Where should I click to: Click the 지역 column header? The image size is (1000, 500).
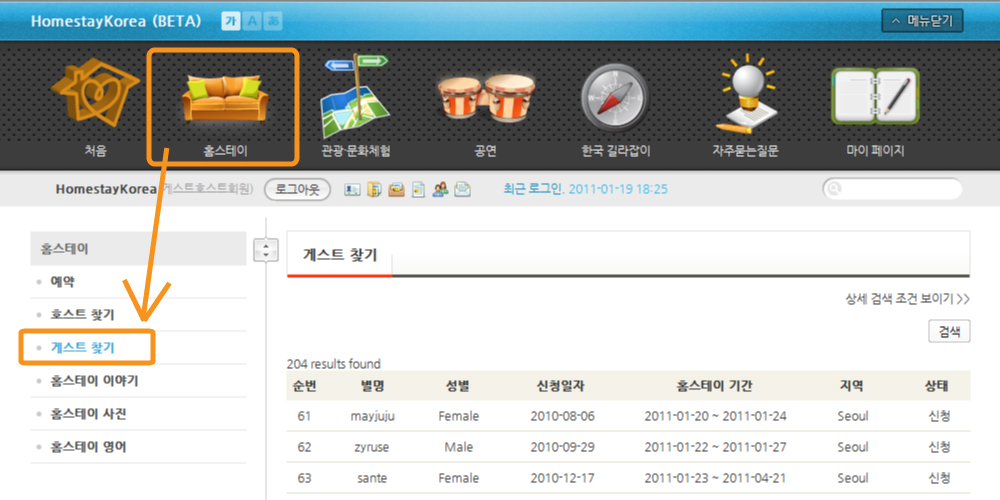click(x=852, y=386)
